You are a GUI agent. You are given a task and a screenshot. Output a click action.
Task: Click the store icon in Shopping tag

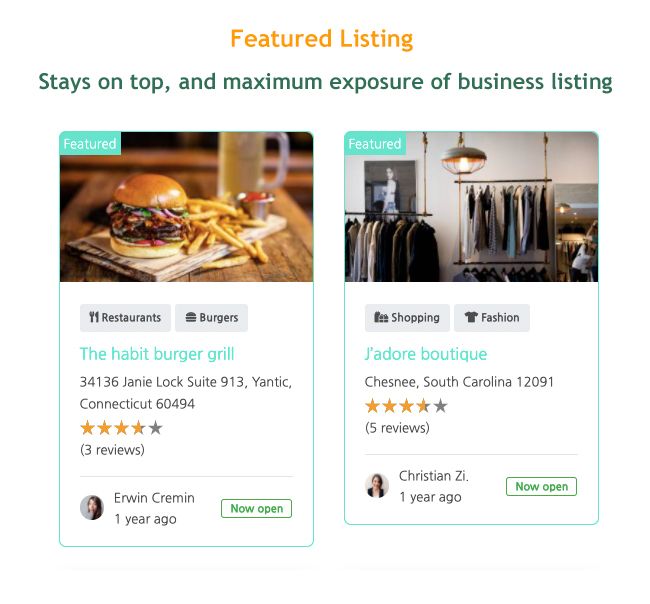[380, 318]
